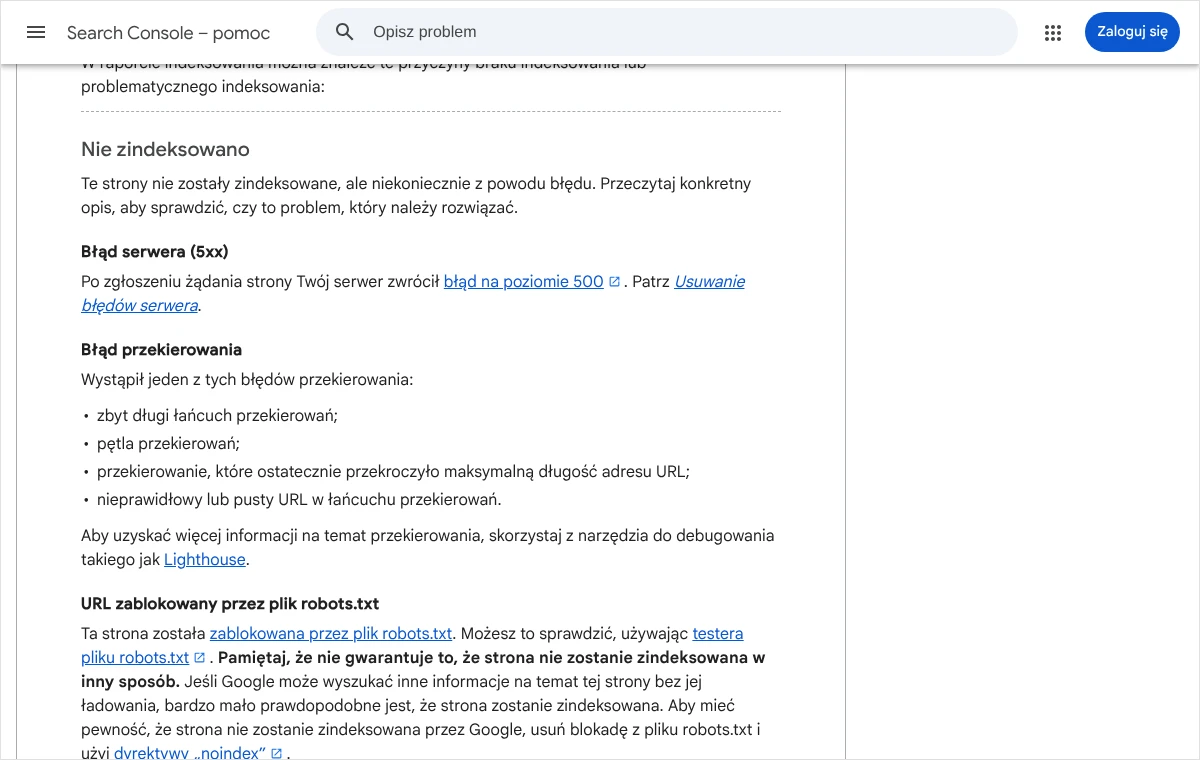The width and height of the screenshot is (1200, 760).
Task: Click URL zablokowany przez plik robots.txt heading
Action: click(230, 604)
